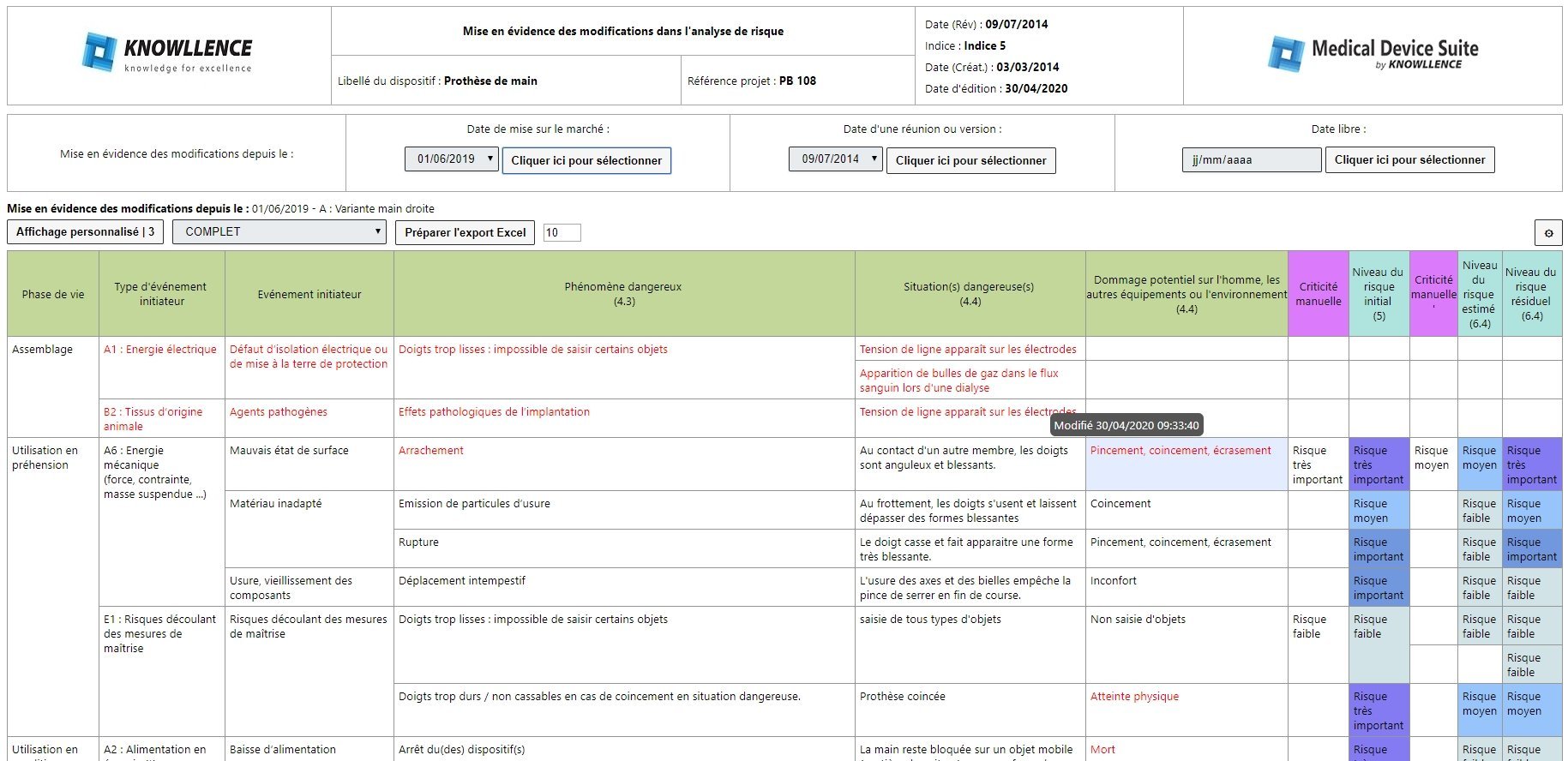Select the Assemblage phase cell

pos(53,386)
